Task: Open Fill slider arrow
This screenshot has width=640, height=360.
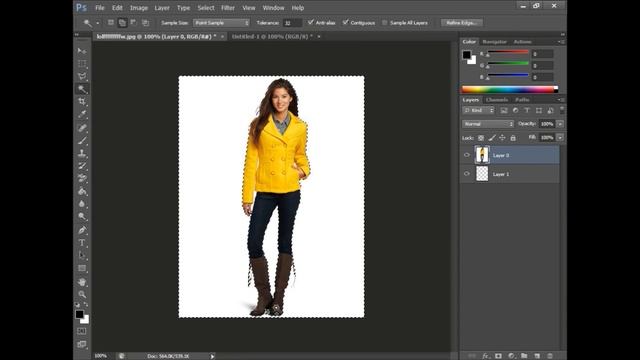Action: [x=560, y=138]
